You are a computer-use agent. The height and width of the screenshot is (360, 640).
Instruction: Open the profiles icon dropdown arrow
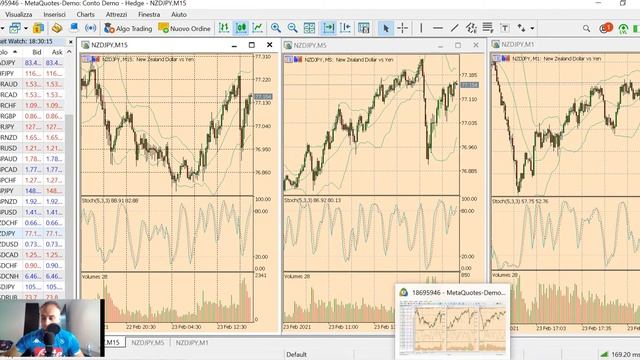coord(26,28)
